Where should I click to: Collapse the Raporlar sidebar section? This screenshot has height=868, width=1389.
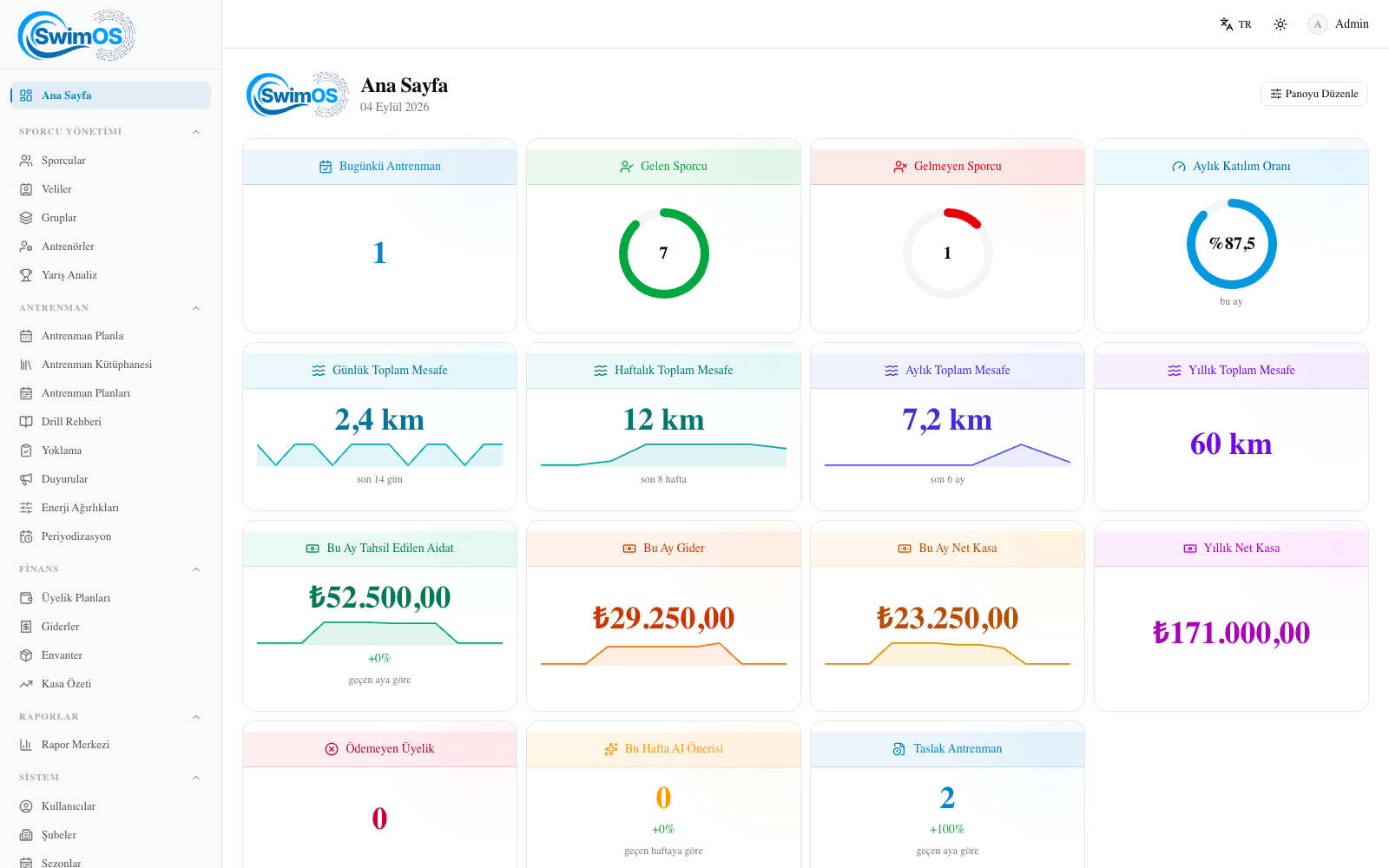[196, 717]
